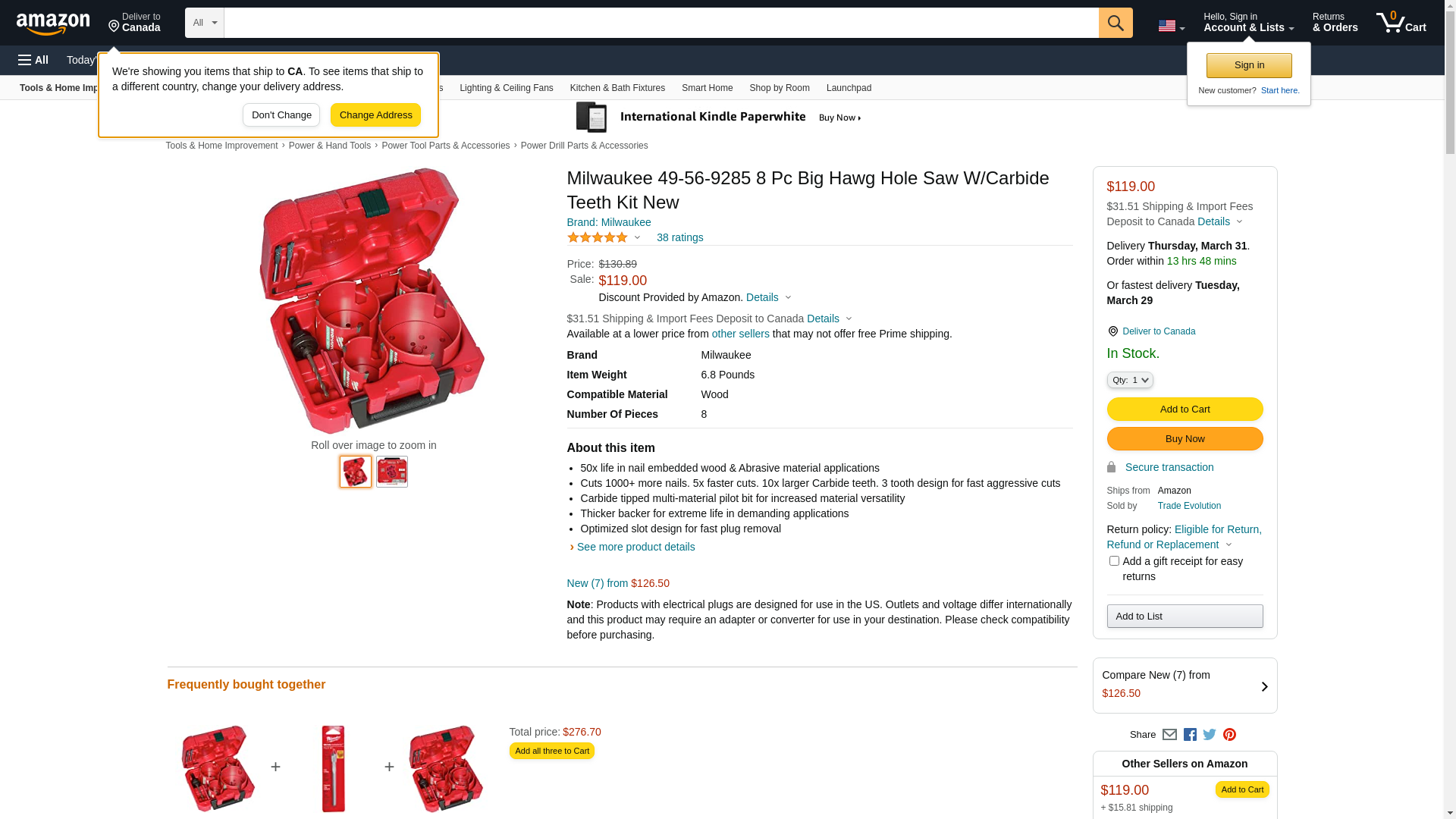Expand the star ratings breakdown
Image resolution: width=1456 pixels, height=819 pixels.
[604, 237]
